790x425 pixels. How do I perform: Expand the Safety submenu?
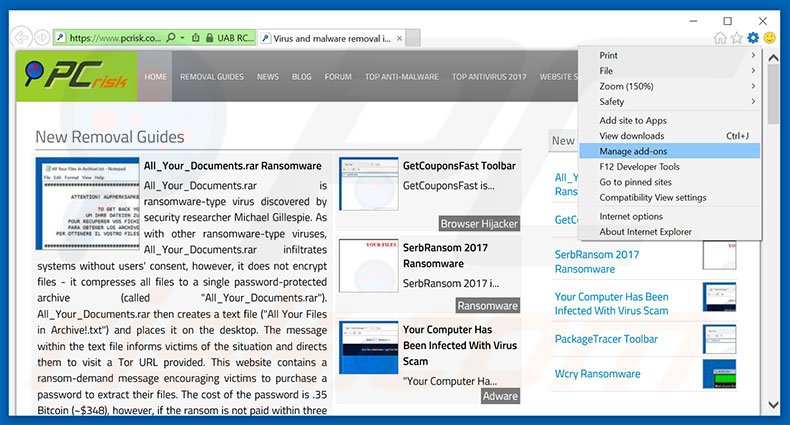pyautogui.click(x=670, y=102)
